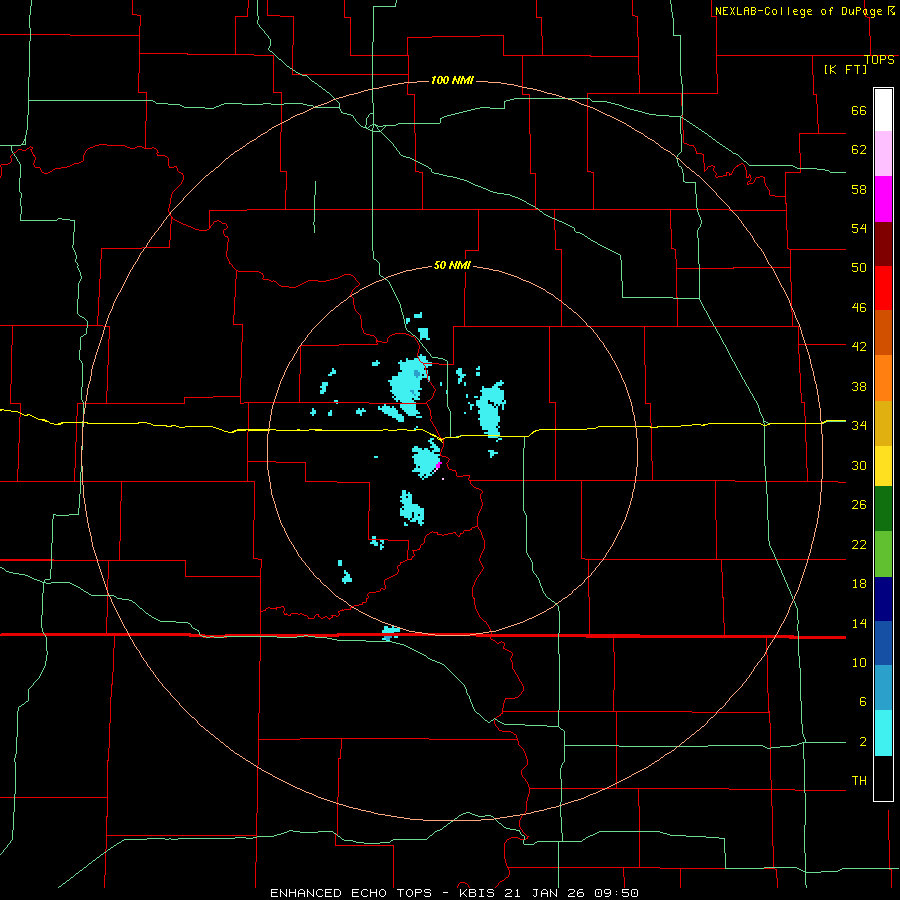Click the '21 JAN 26' date text
Image resolution: width=900 pixels, height=900 pixels.
tap(546, 893)
